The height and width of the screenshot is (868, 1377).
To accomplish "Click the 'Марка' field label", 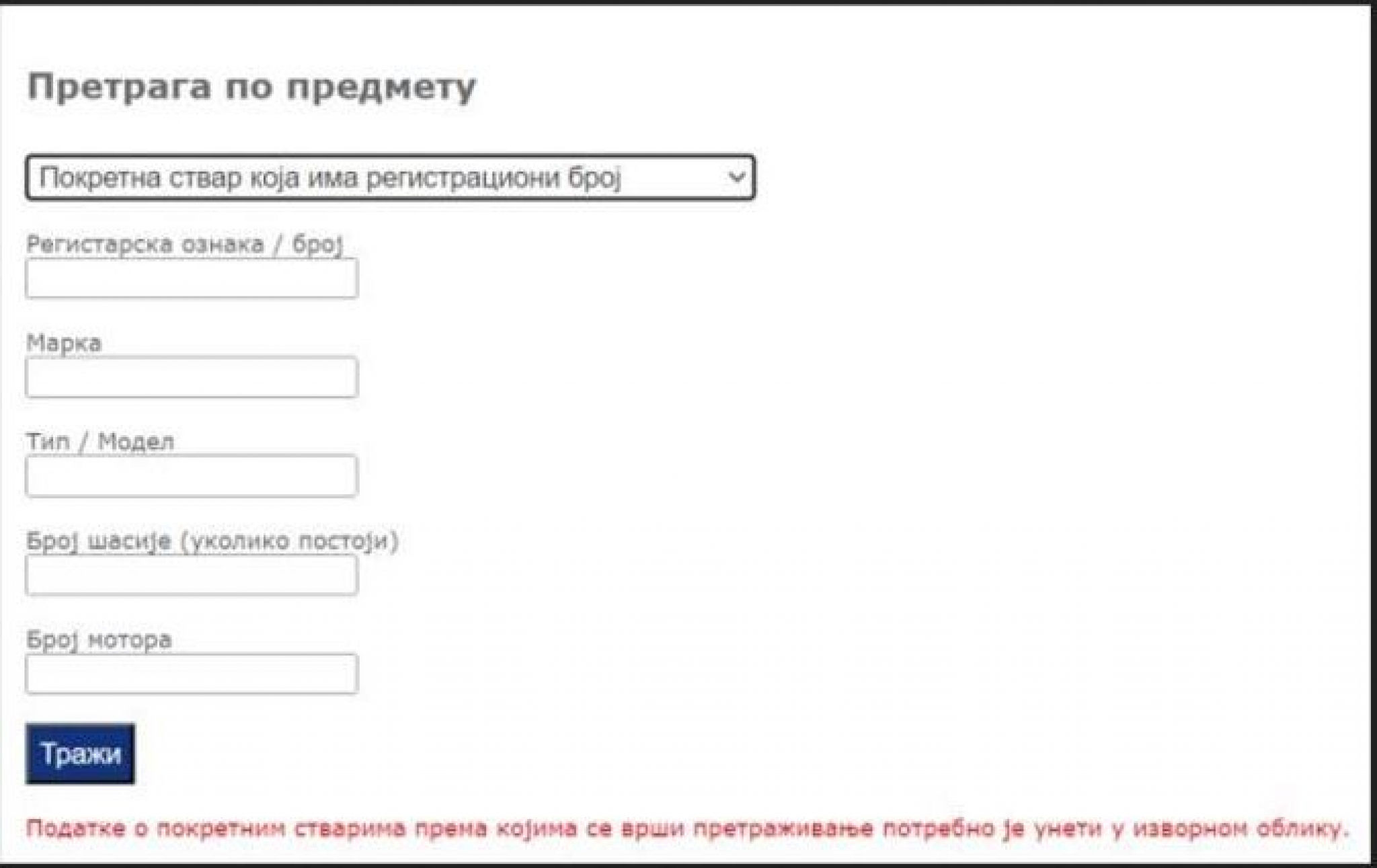I will pyautogui.click(x=64, y=343).
